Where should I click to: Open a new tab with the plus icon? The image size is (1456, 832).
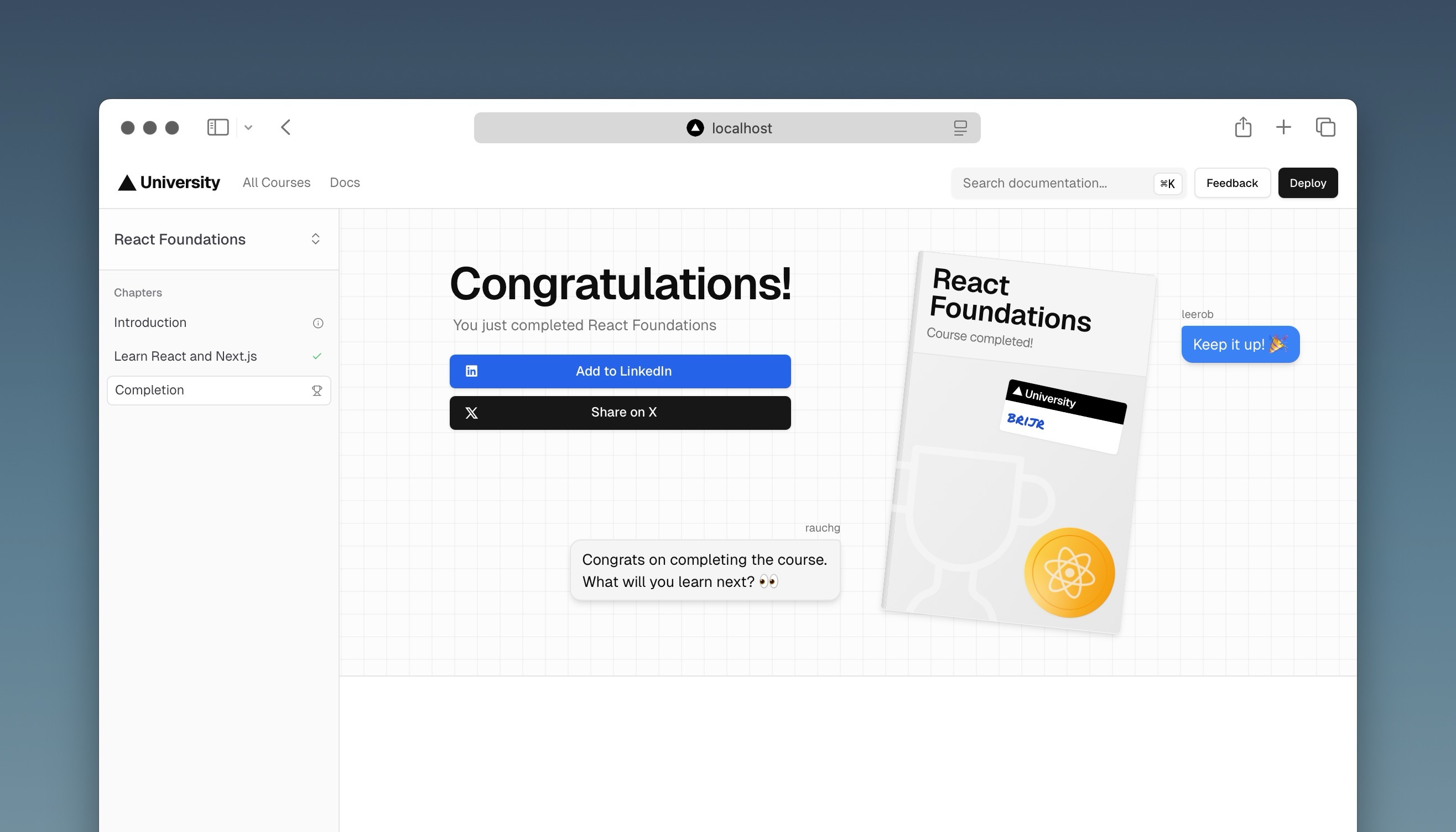pyautogui.click(x=1283, y=127)
